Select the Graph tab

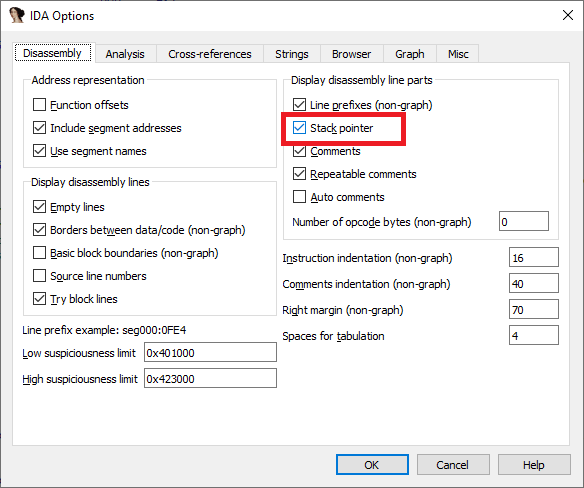click(410, 54)
